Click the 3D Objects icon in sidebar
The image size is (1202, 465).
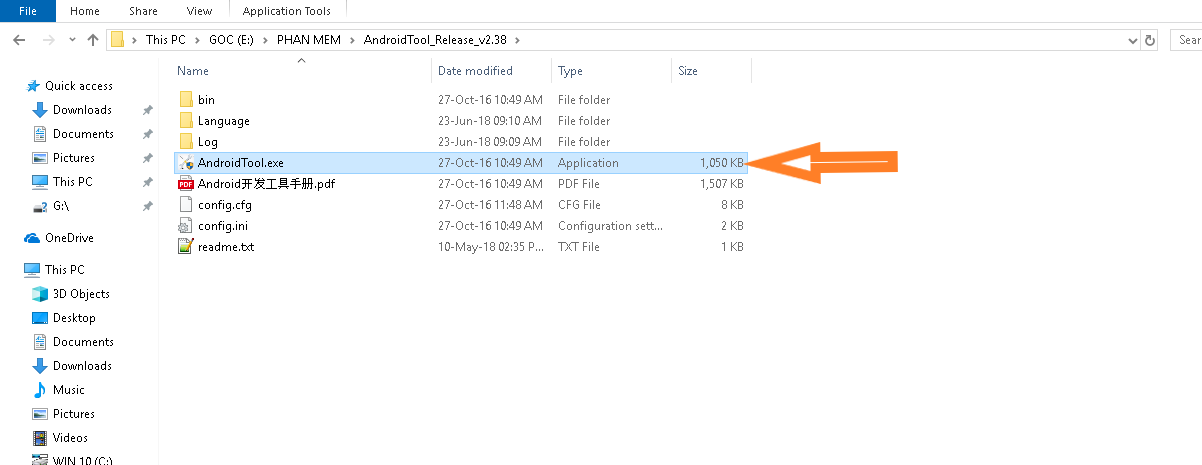pos(40,294)
